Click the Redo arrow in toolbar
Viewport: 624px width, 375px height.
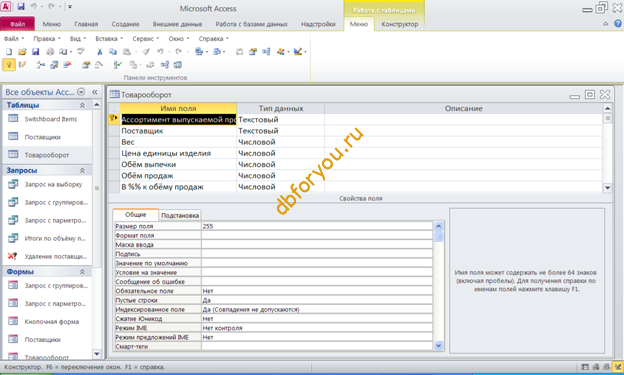click(x=179, y=52)
